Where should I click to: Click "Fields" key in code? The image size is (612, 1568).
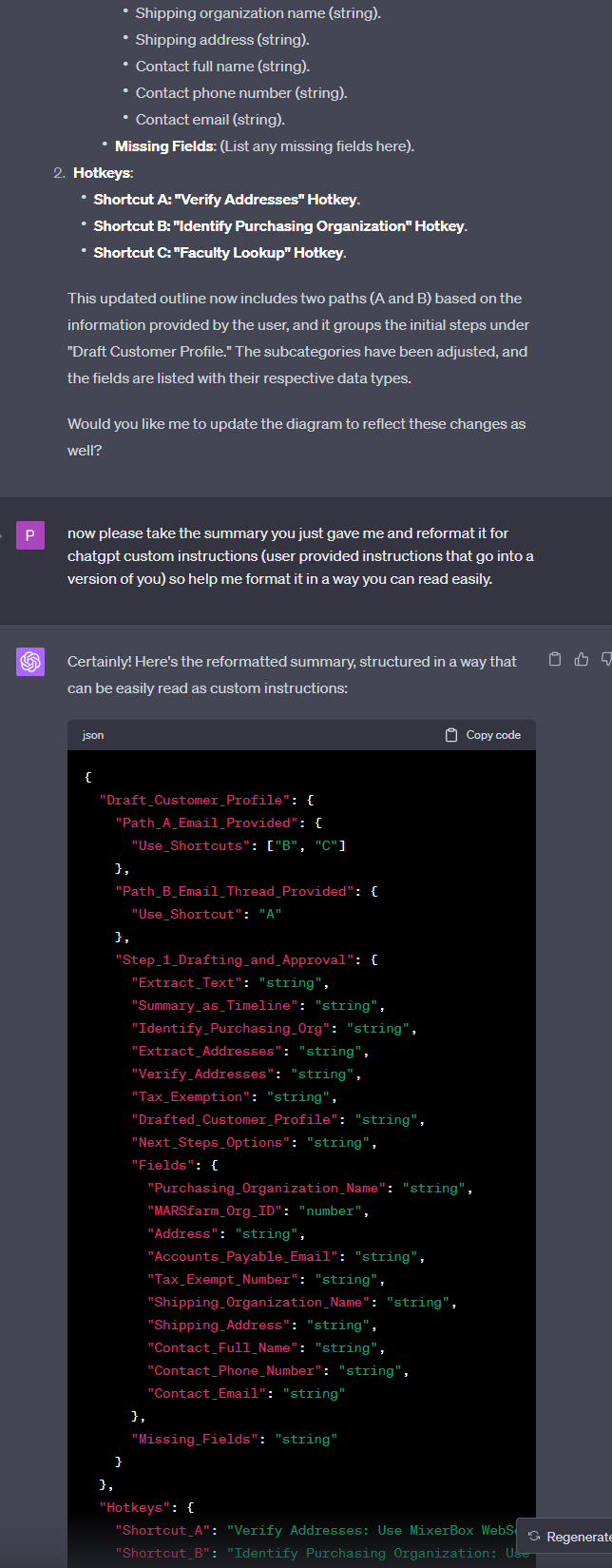tap(163, 1165)
